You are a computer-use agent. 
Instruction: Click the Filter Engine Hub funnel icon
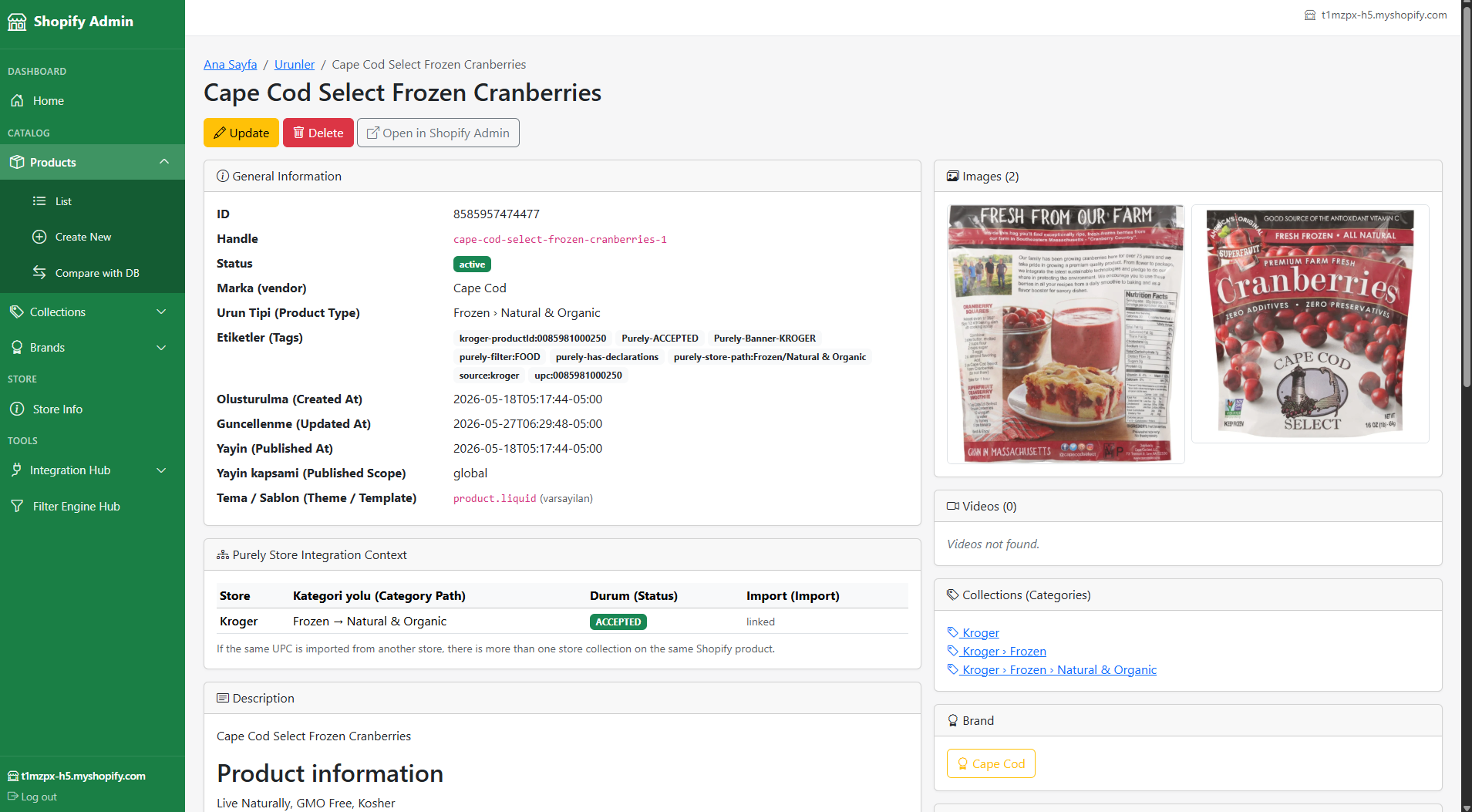(17, 506)
